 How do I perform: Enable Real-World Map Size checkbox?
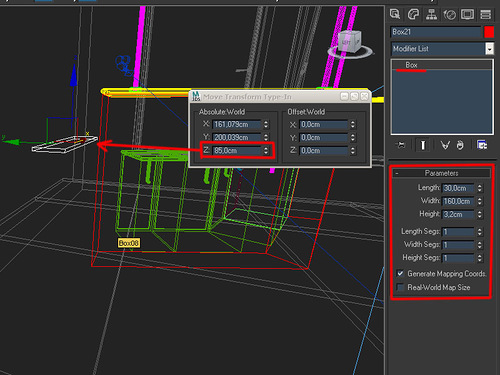click(x=400, y=287)
